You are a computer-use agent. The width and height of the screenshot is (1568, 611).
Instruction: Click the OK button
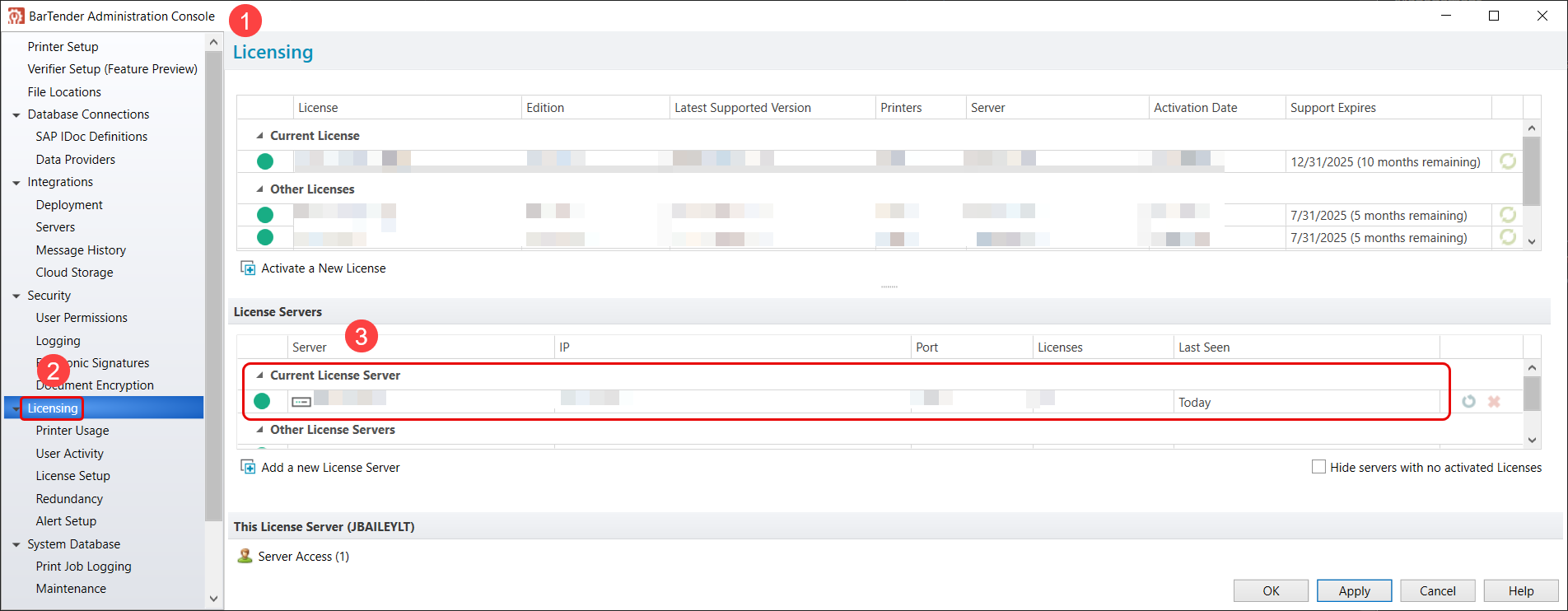(x=1271, y=591)
